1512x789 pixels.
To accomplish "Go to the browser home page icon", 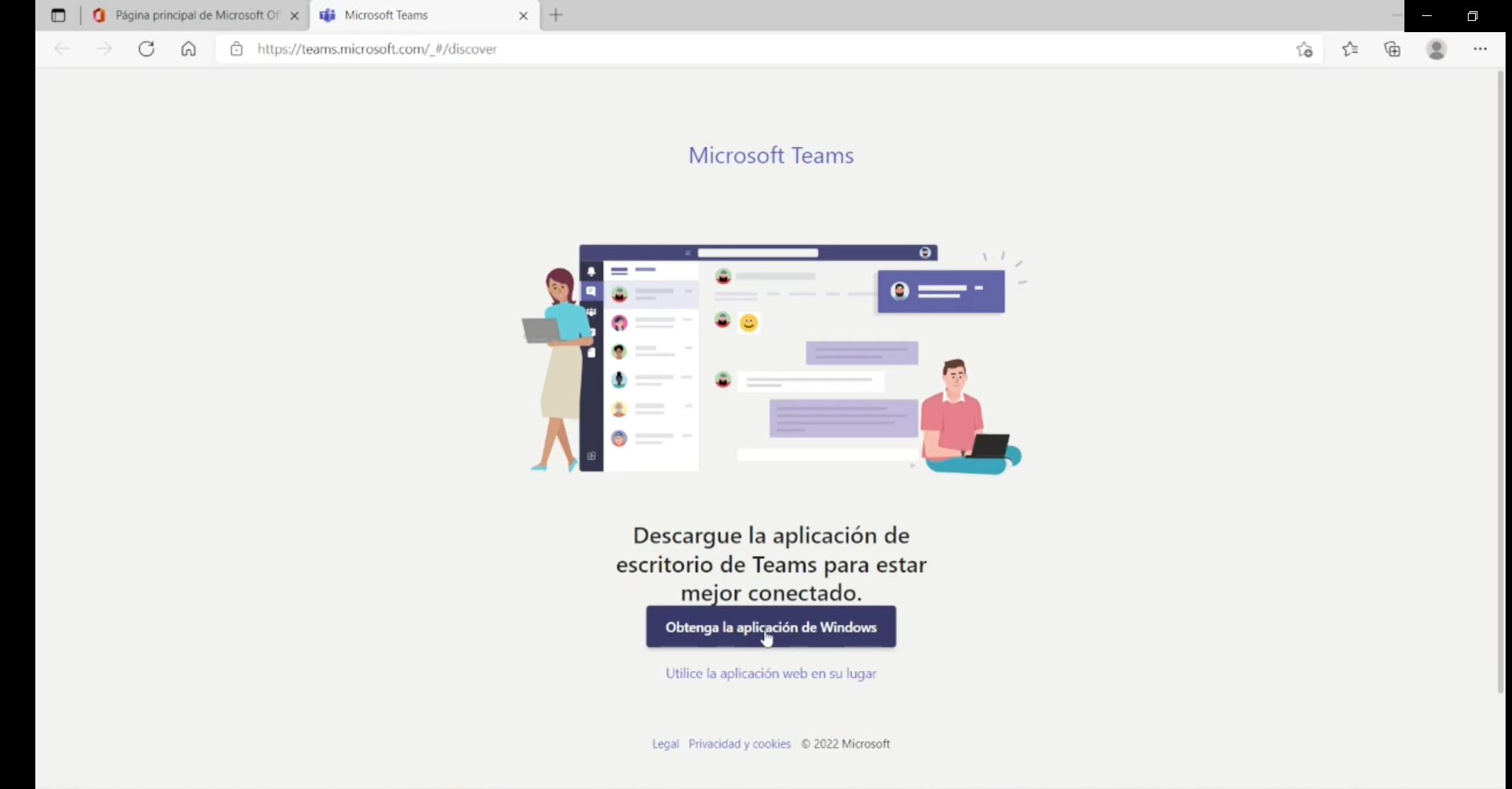I will pyautogui.click(x=188, y=49).
